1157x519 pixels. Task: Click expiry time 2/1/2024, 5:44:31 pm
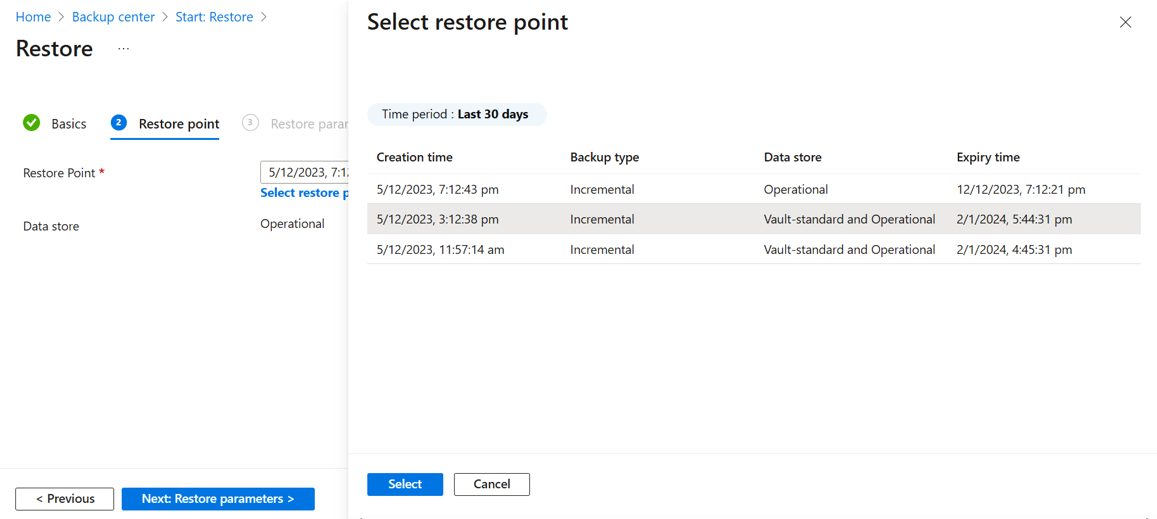1013,219
